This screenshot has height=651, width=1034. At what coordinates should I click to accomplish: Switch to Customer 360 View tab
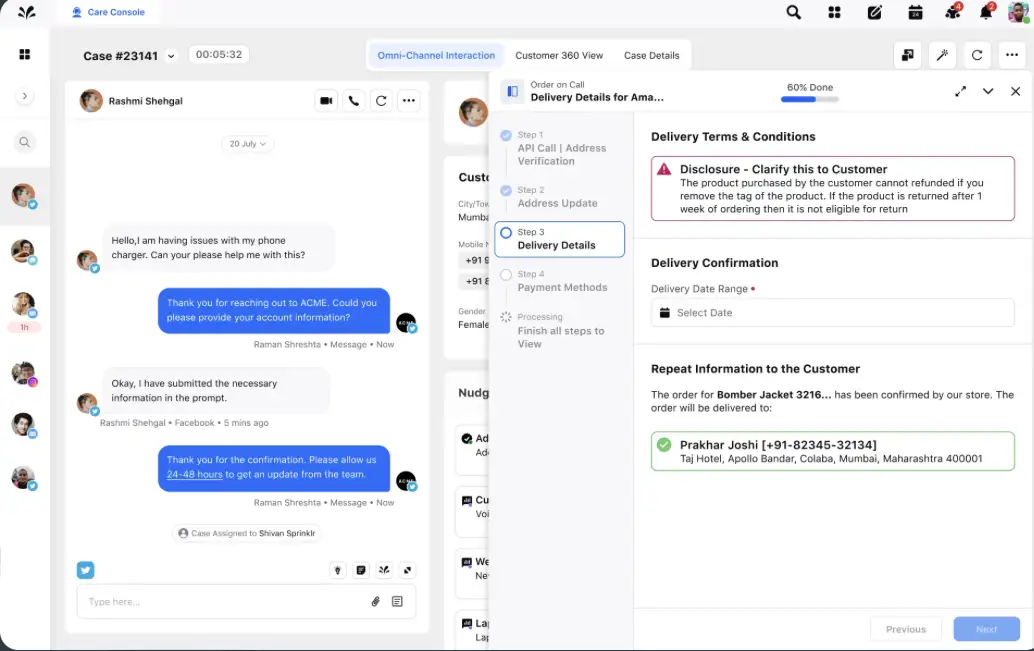click(x=559, y=55)
